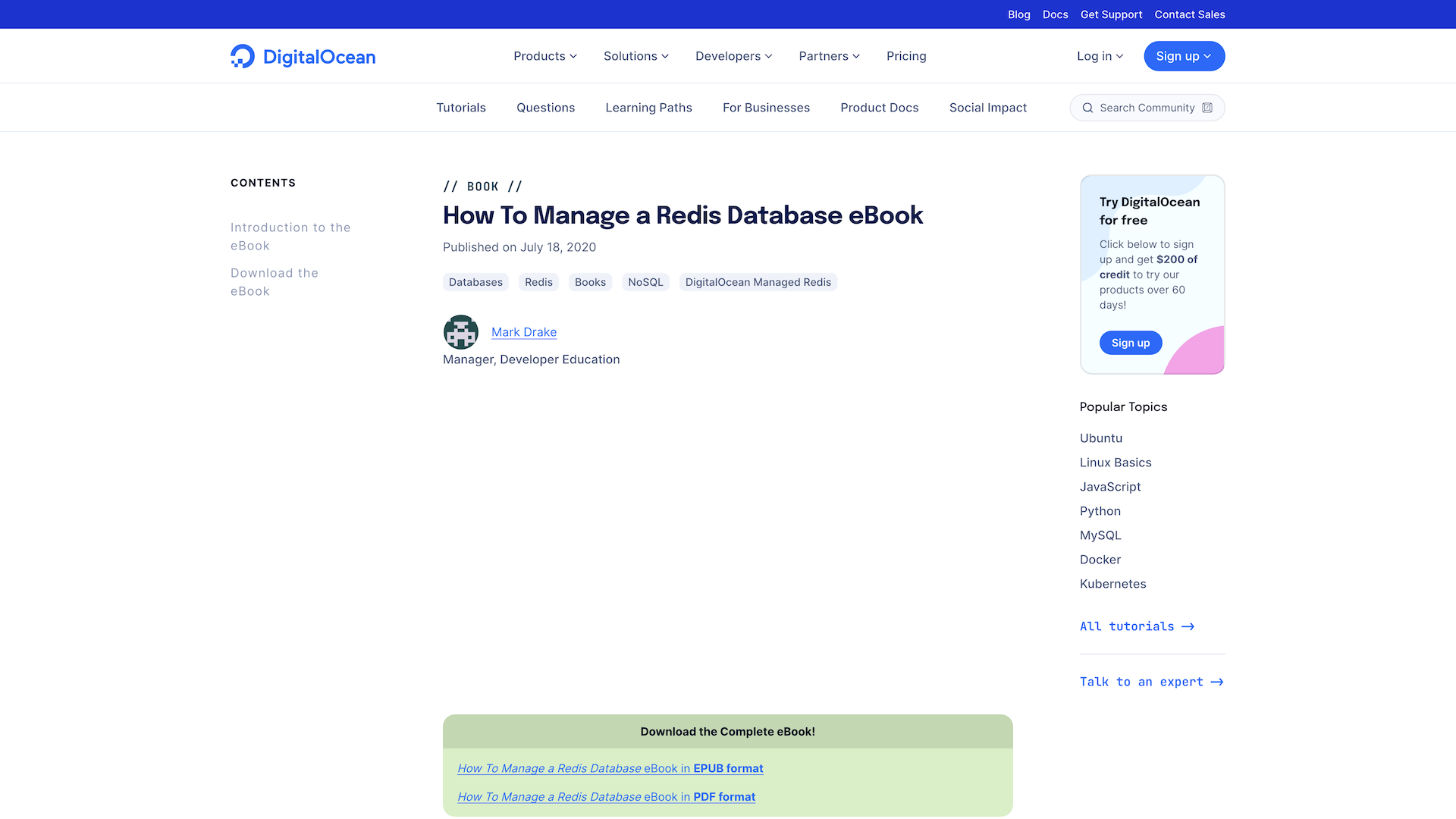Open the Ubuntu topic

(1101, 438)
